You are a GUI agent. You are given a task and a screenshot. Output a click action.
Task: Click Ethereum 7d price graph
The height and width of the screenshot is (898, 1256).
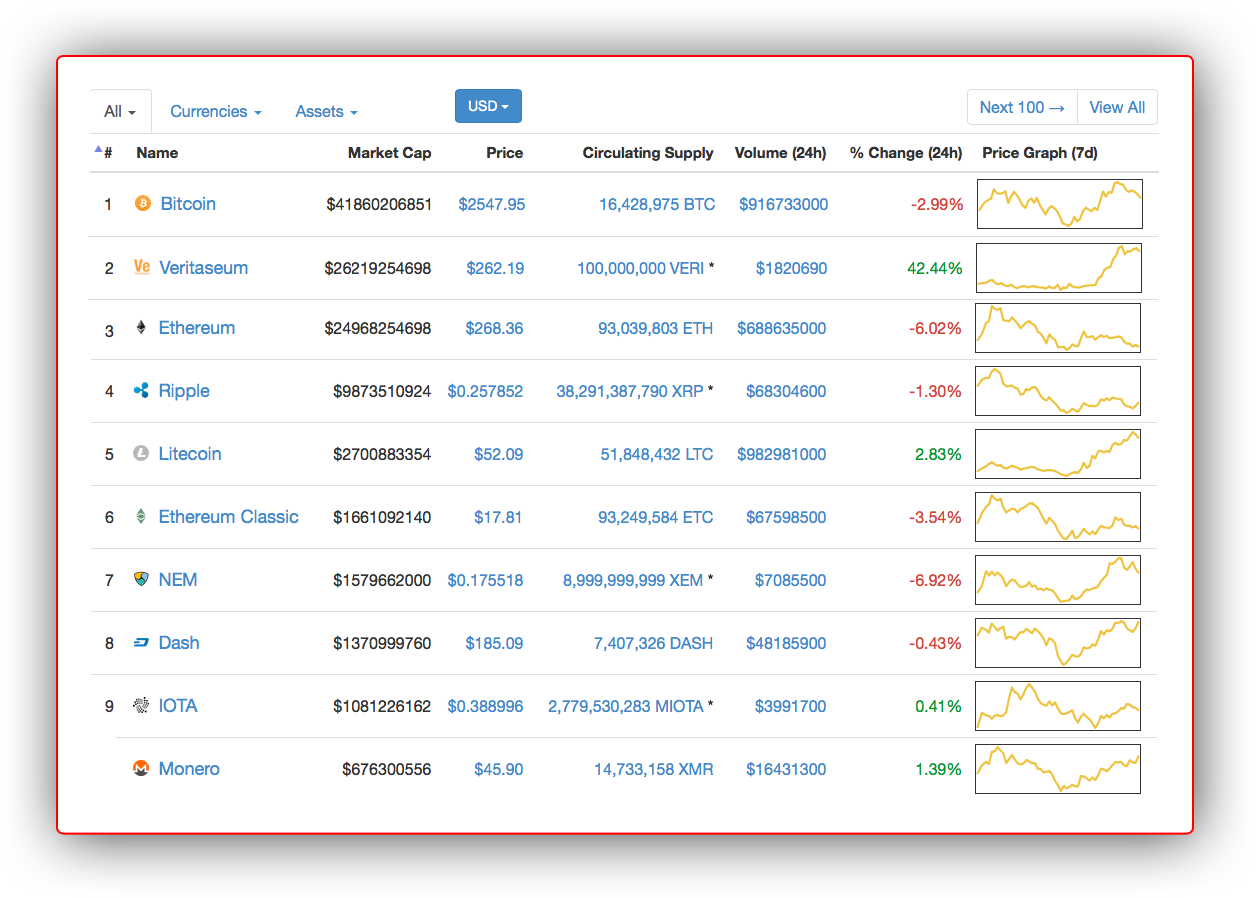click(x=1058, y=328)
